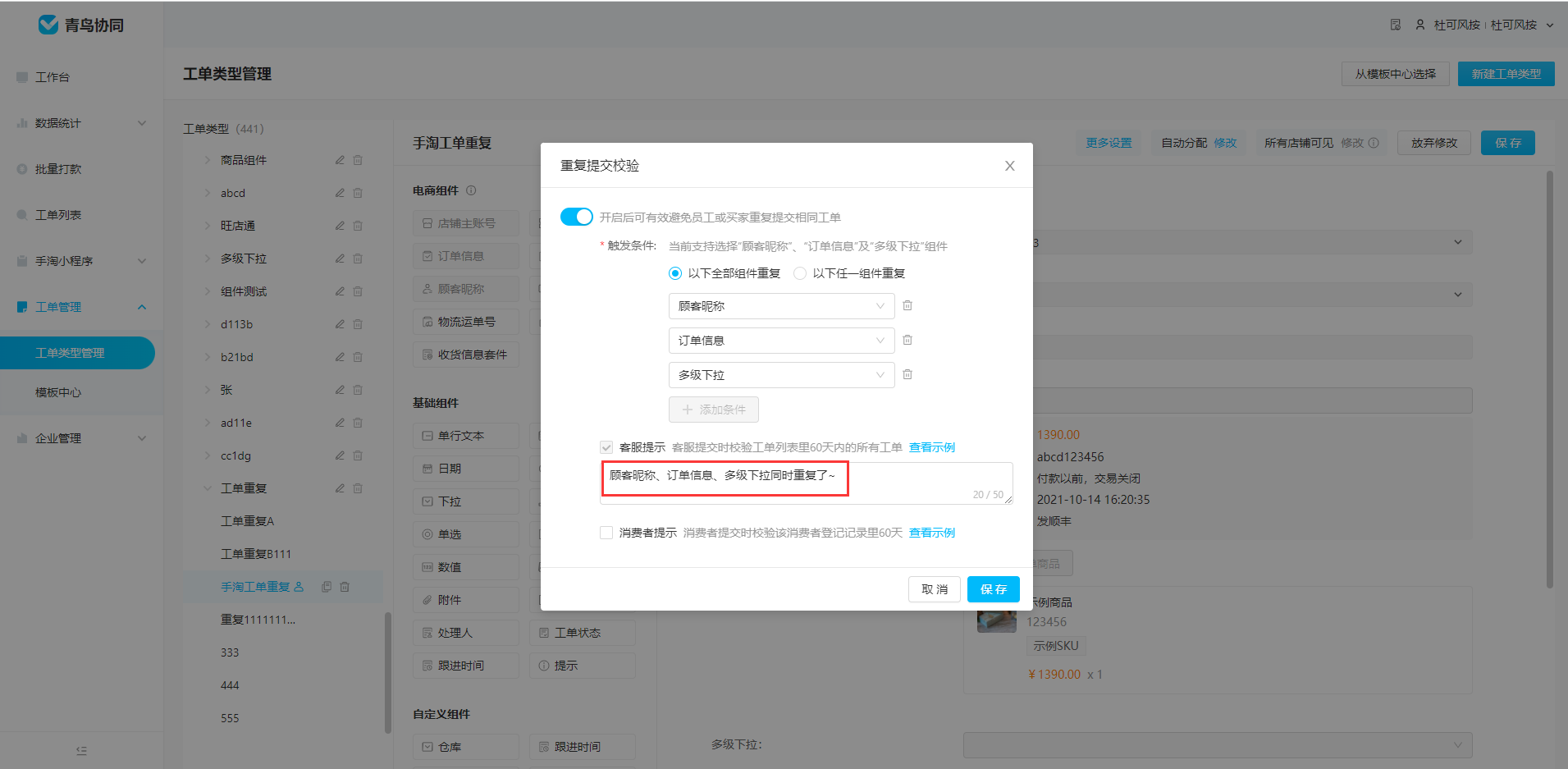Open the 多级下拉 condition dropdown

[x=781, y=375]
